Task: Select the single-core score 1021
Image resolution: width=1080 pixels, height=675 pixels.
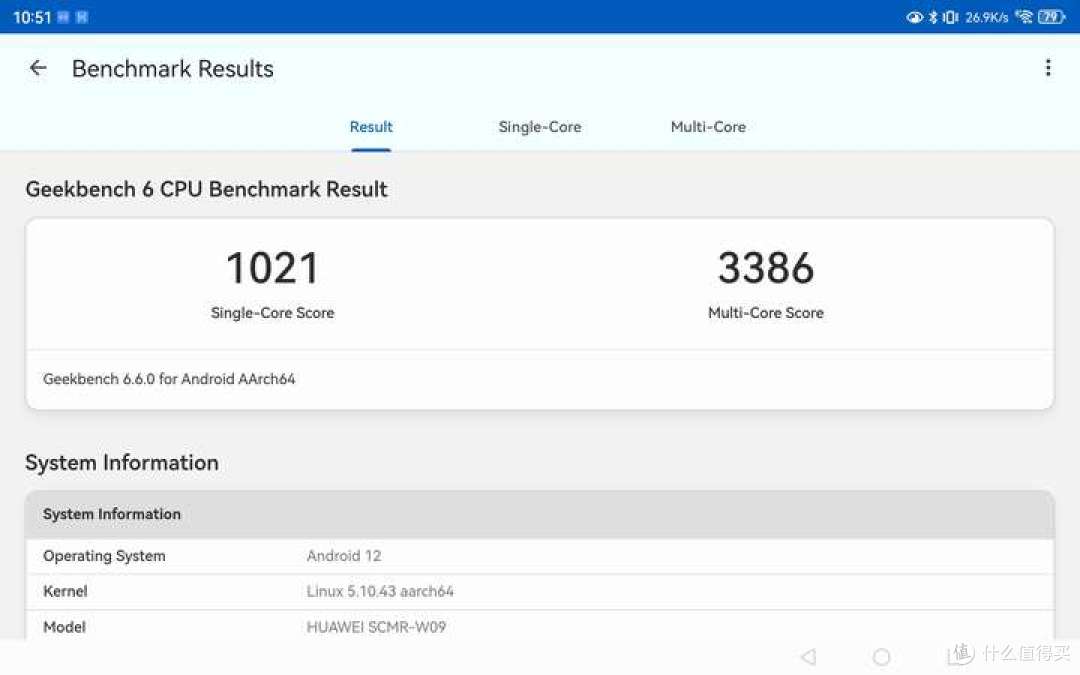Action: (272, 268)
